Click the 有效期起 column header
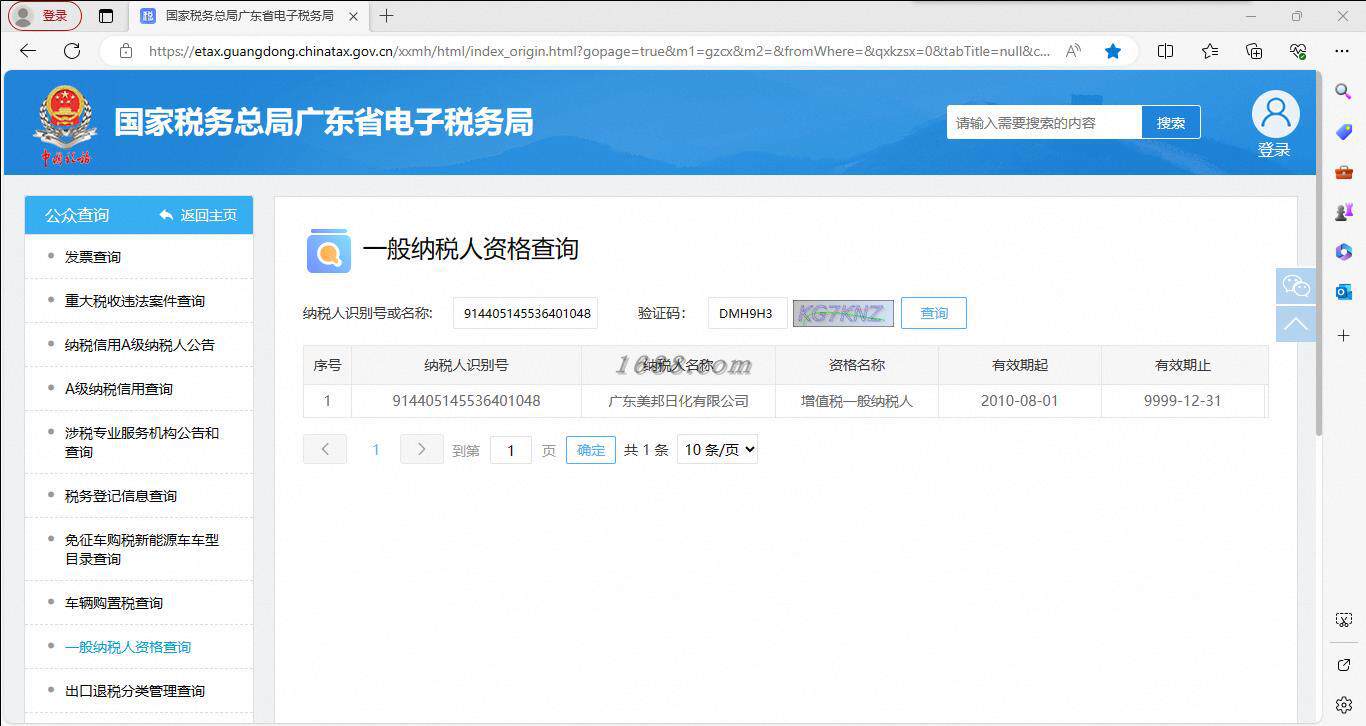This screenshot has width=1366, height=726. click(1020, 365)
